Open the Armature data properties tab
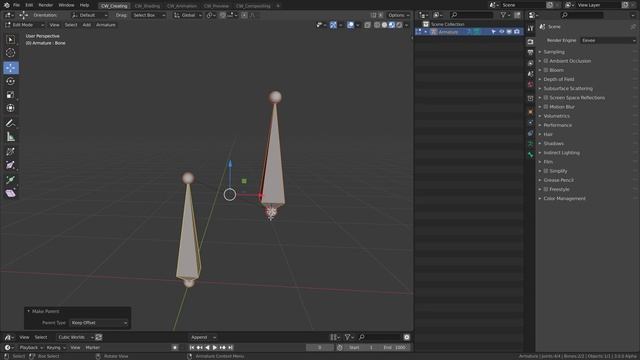This screenshot has height=360, width=640. click(x=530, y=144)
